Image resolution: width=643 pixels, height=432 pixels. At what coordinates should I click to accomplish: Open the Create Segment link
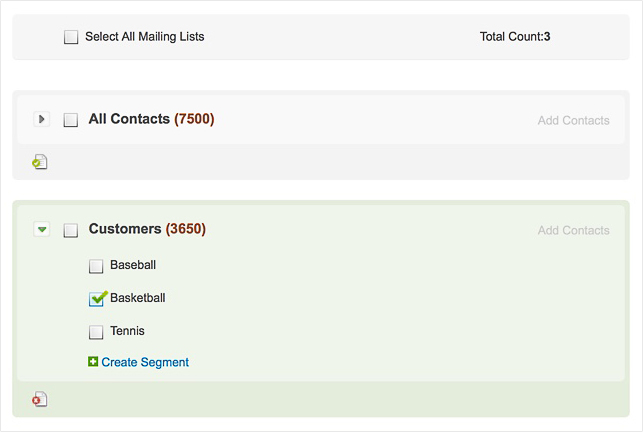(x=145, y=362)
